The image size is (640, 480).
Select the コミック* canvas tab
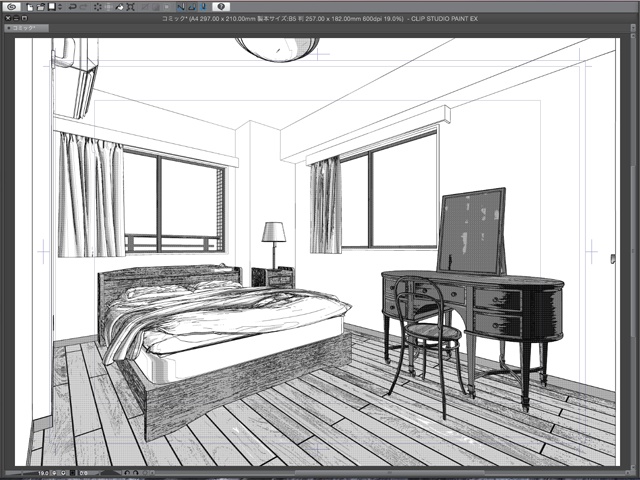26,28
